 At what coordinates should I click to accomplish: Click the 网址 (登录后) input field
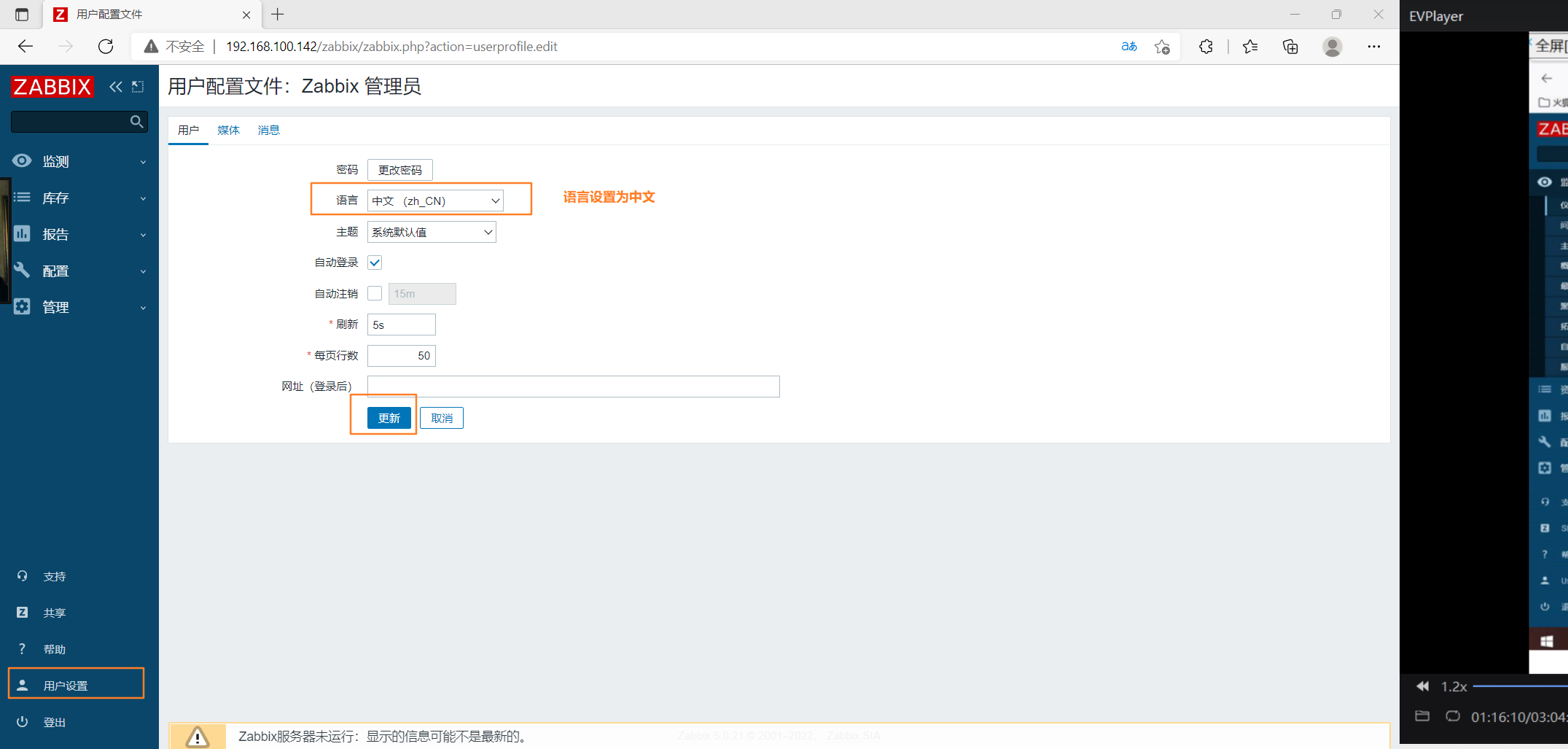(574, 387)
